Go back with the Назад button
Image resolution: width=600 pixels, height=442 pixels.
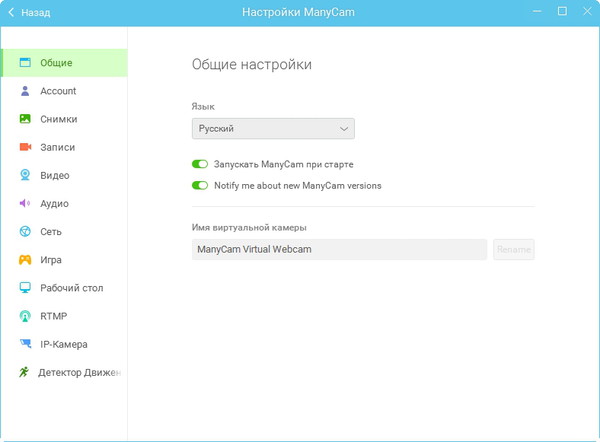coord(30,13)
